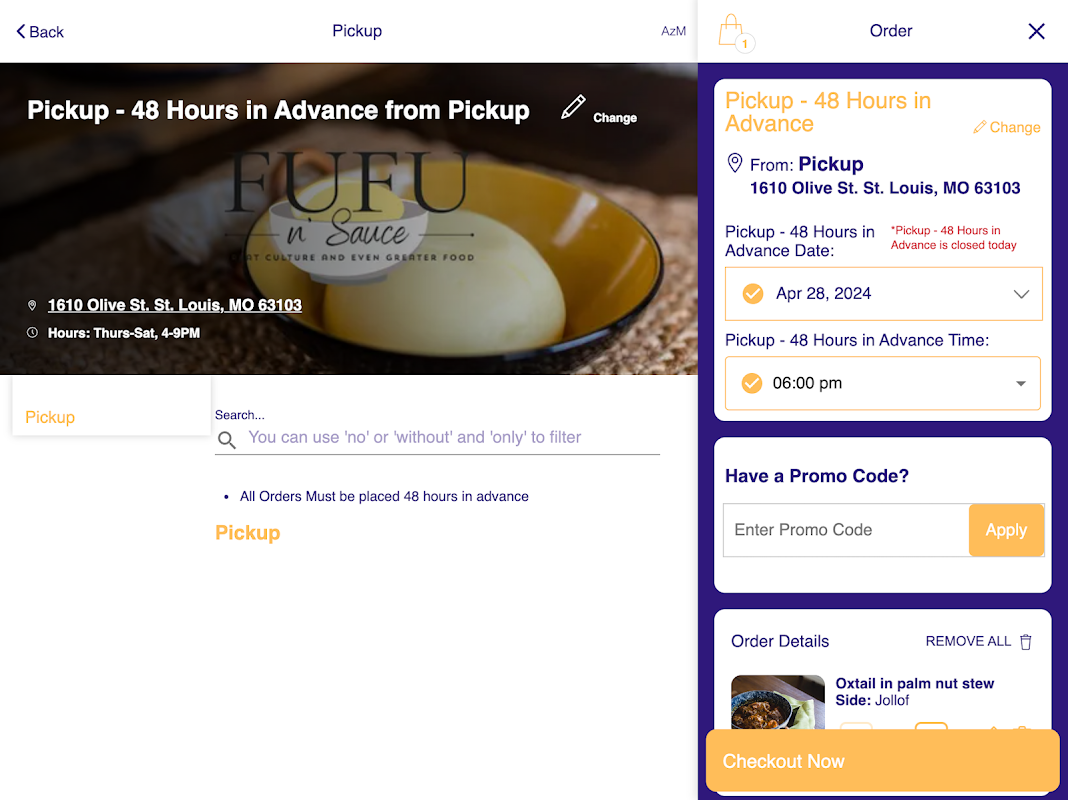Click the orange checkmark beside 06:00 pm
This screenshot has width=1068, height=800.
pos(752,383)
